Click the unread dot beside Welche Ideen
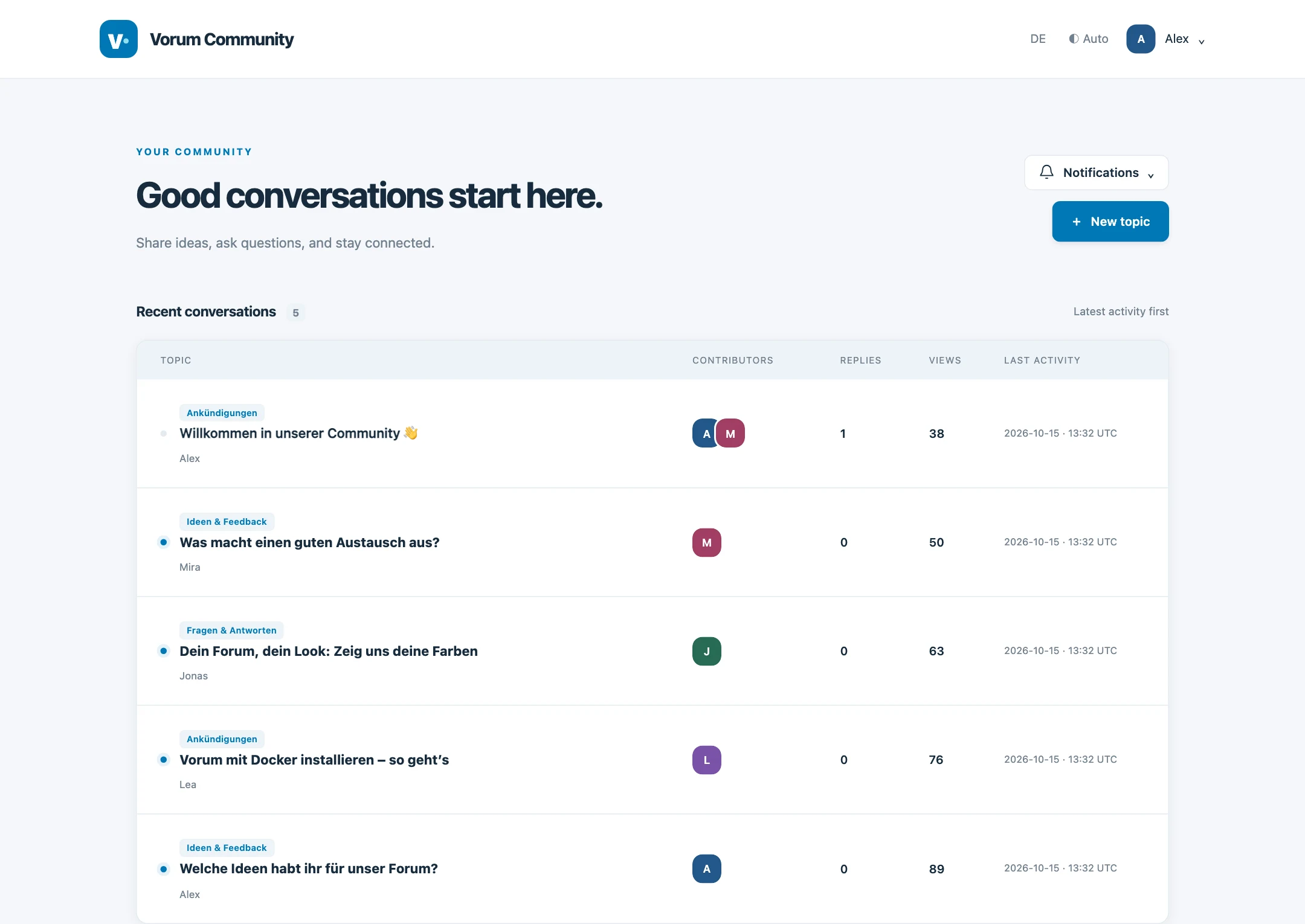The image size is (1305, 924). click(x=164, y=869)
